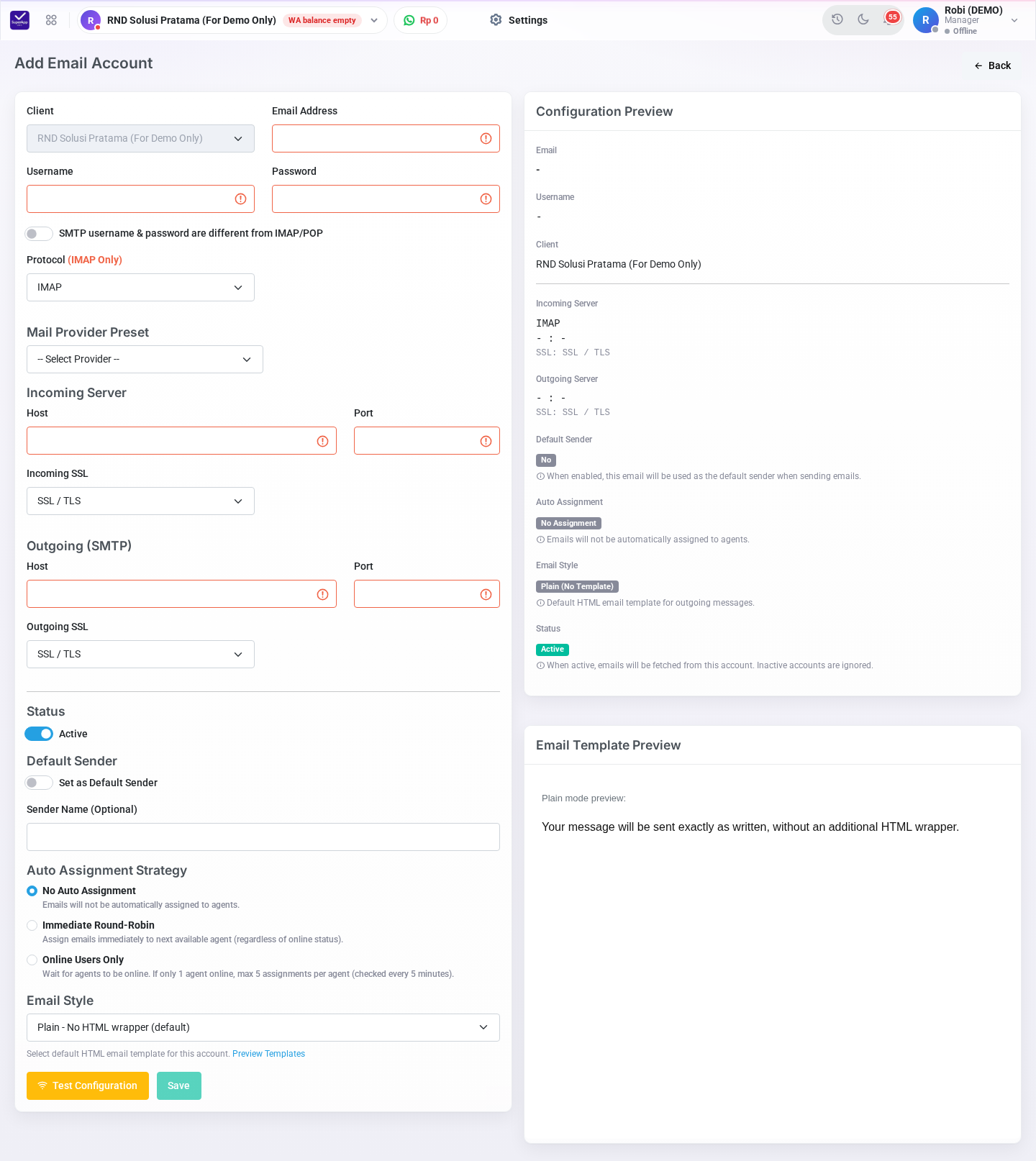Choose Immediate Round-Robin assignment strategy
The image size is (1036, 1161).
[x=32, y=925]
